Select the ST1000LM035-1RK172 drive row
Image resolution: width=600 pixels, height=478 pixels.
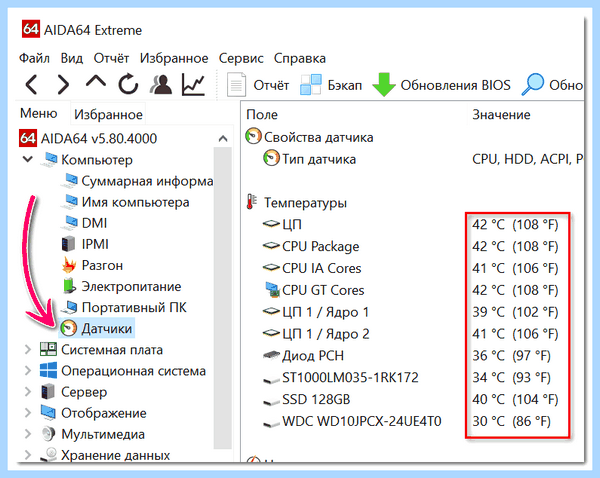click(409, 377)
